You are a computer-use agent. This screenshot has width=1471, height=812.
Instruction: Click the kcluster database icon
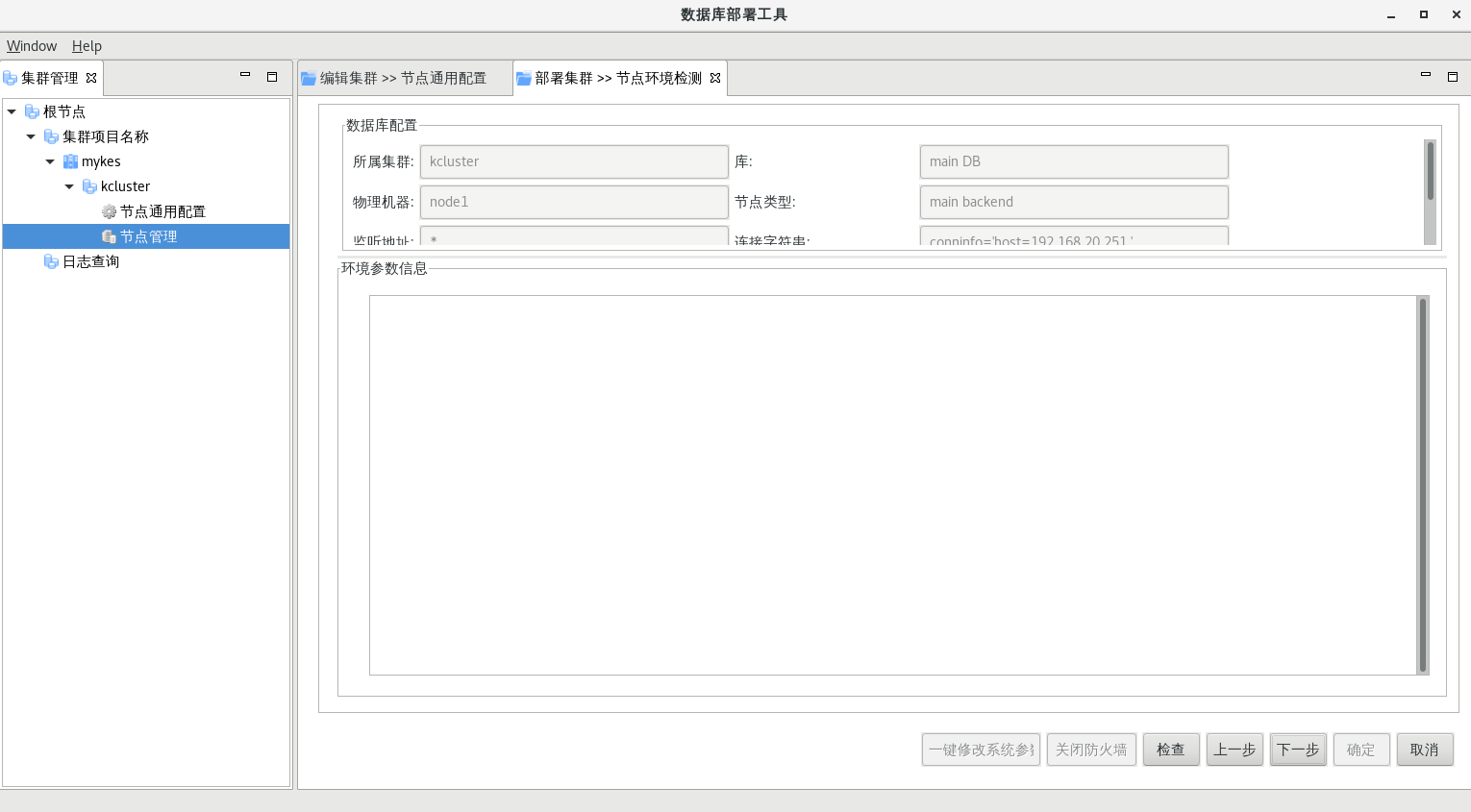[89, 186]
